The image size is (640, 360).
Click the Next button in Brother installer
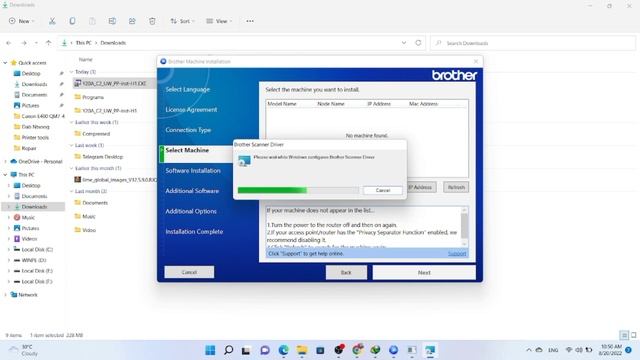[424, 272]
